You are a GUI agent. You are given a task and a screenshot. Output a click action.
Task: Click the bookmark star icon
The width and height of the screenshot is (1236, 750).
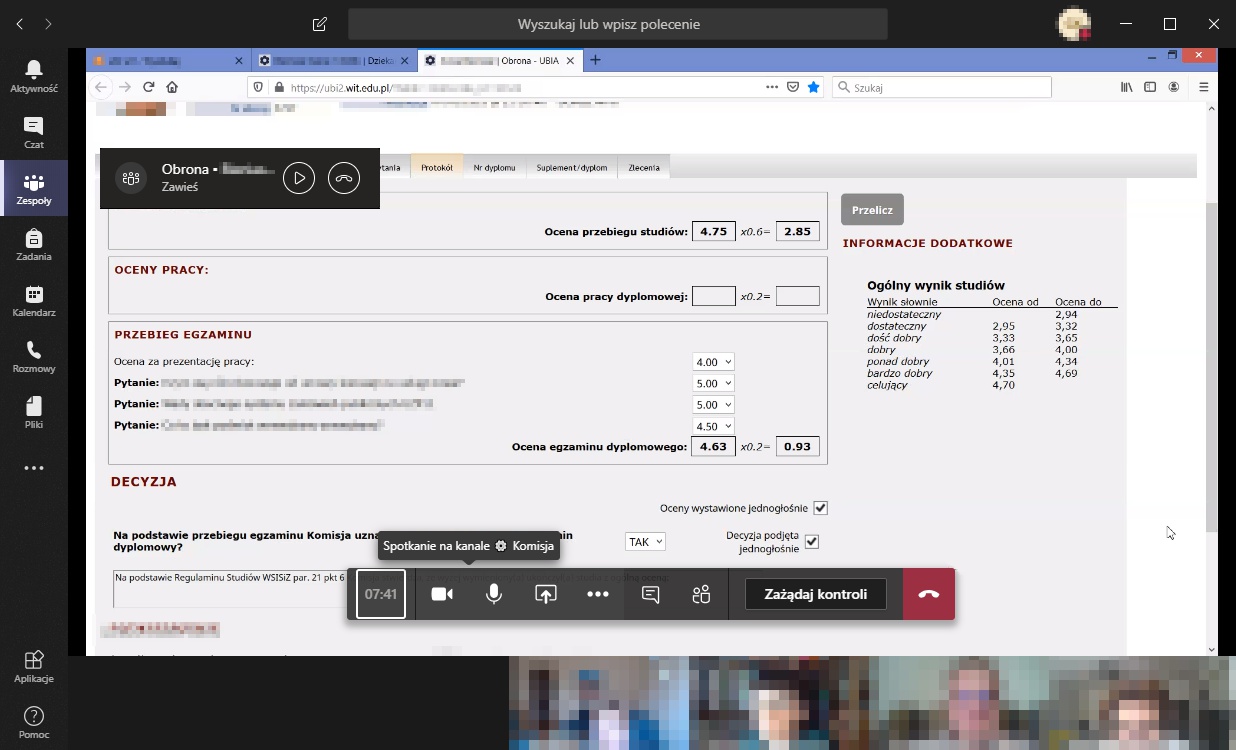pos(813,87)
